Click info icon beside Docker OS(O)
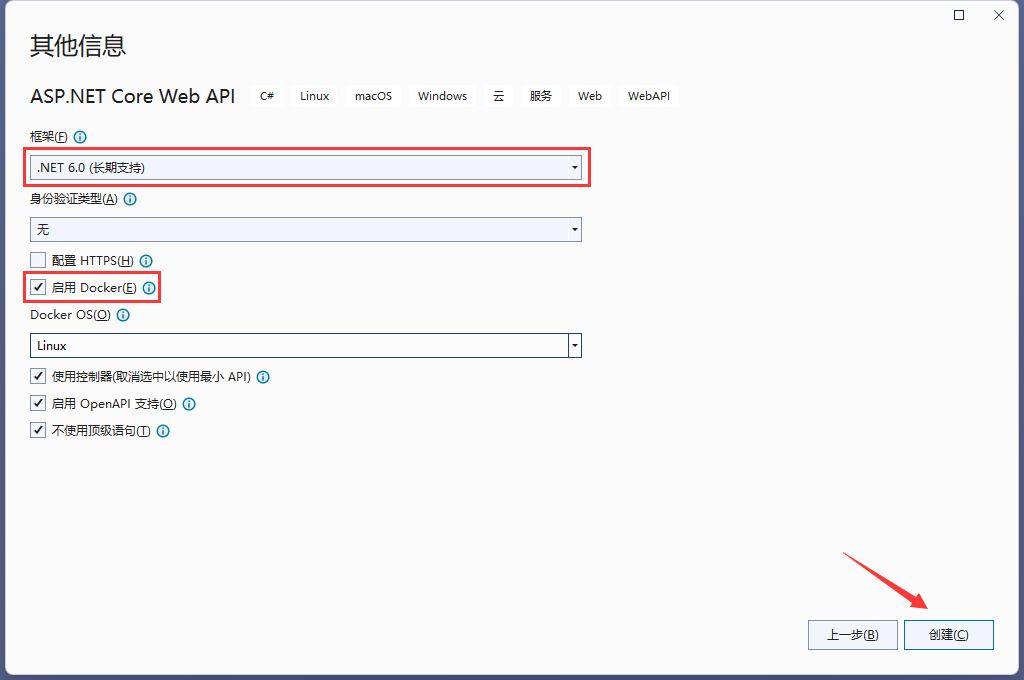The image size is (1024, 680). click(x=123, y=315)
